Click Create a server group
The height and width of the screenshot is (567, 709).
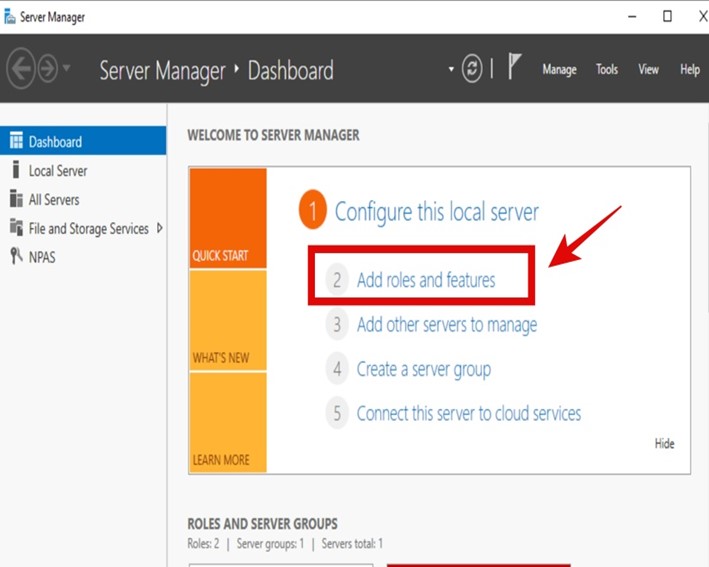423,369
